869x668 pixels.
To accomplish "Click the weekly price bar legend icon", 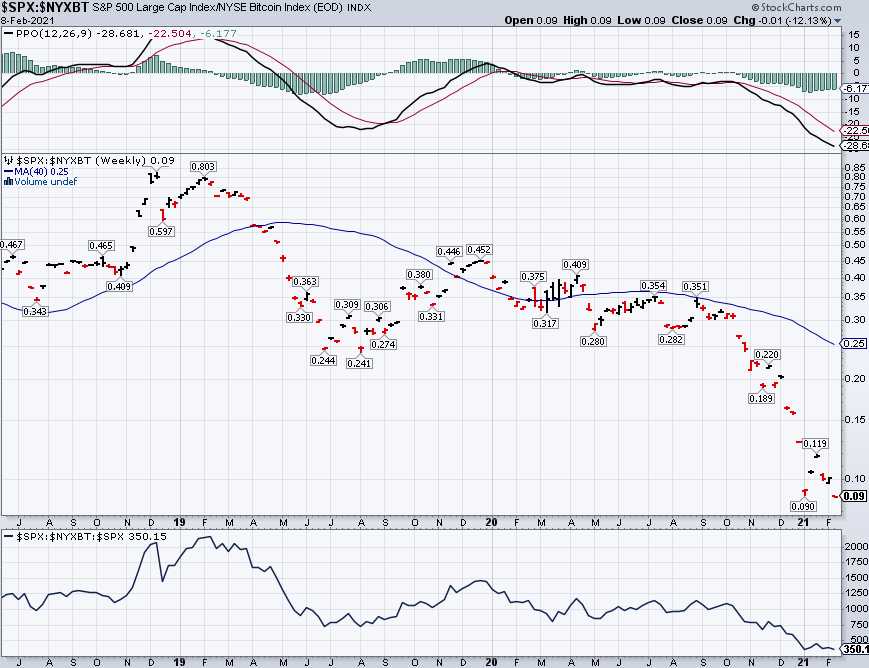I will coord(8,161).
